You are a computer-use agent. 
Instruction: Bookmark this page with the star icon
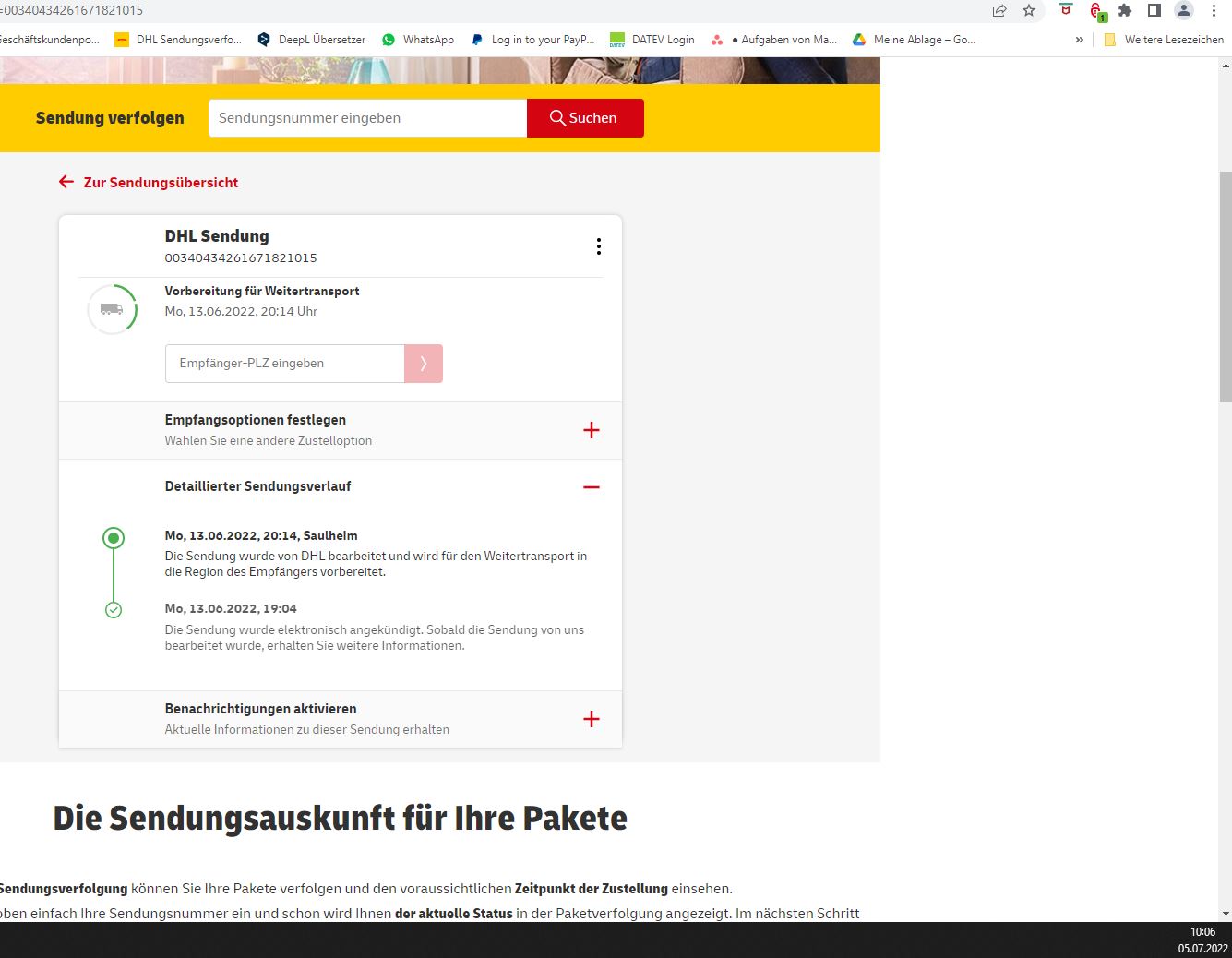tap(1029, 11)
